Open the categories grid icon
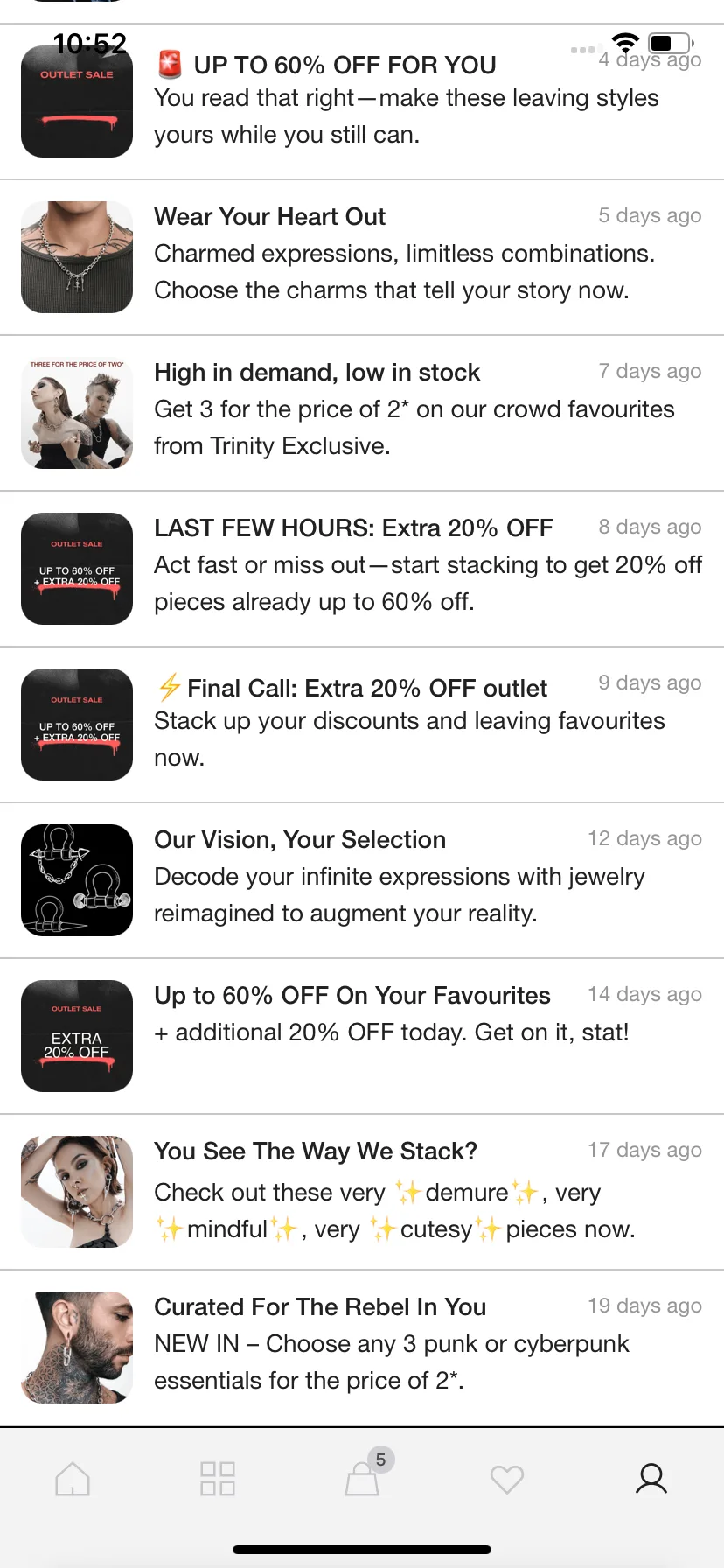Viewport: 724px width, 1568px height. 217,1479
